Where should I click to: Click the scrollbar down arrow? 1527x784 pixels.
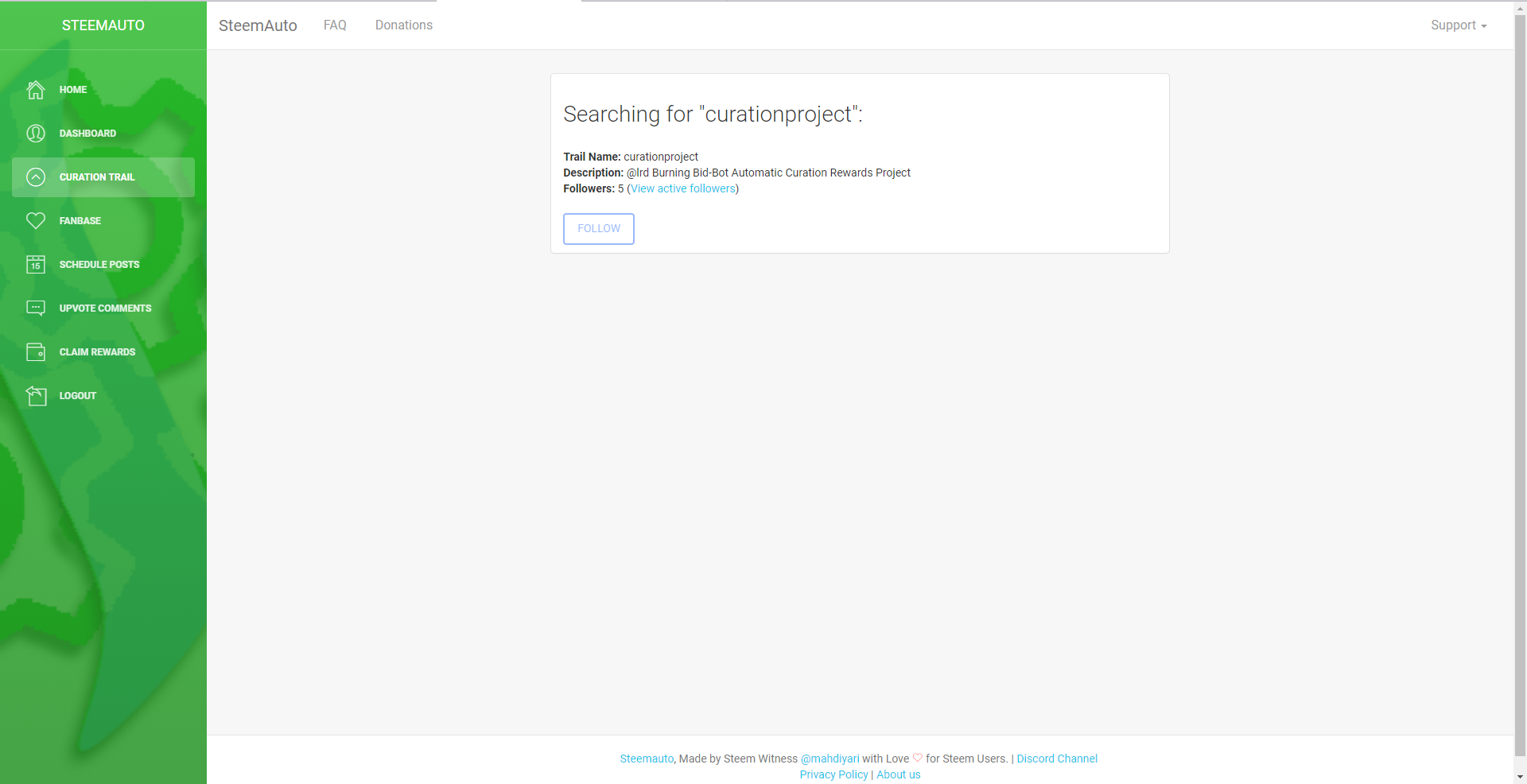click(x=1520, y=777)
